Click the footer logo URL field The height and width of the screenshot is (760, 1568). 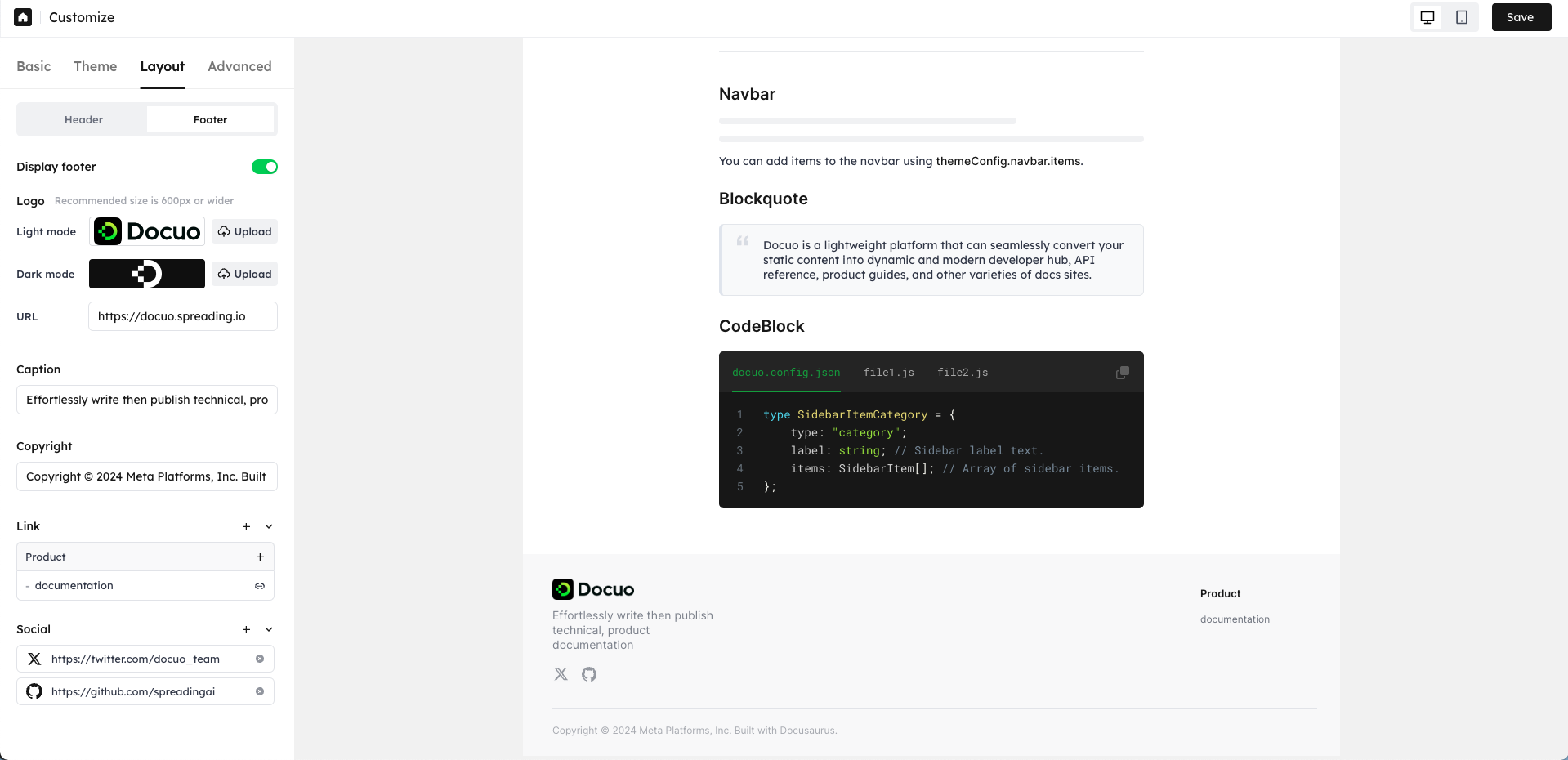(183, 316)
